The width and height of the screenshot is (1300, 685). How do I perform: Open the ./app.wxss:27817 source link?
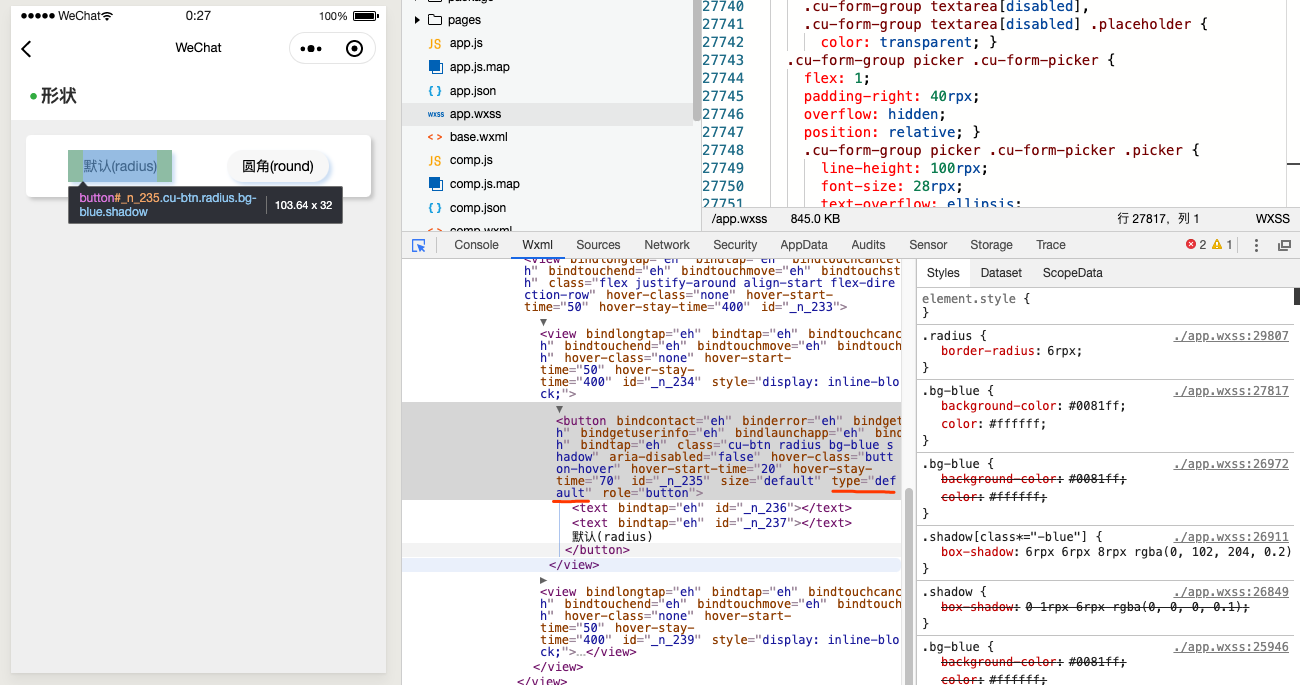pos(1231,391)
